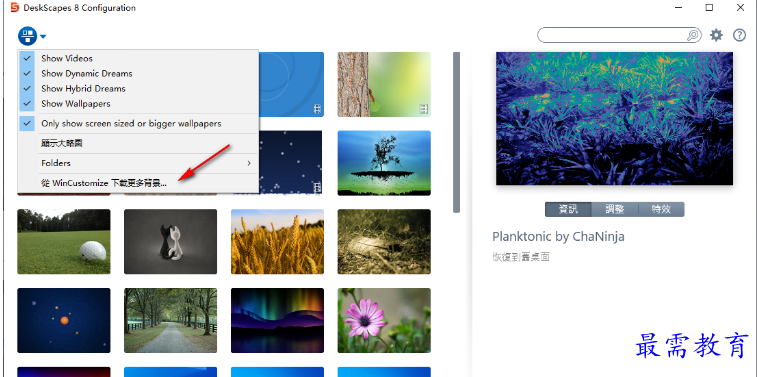The image size is (757, 377).
Task: Switch to the 特效 tab
Action: coord(661,209)
